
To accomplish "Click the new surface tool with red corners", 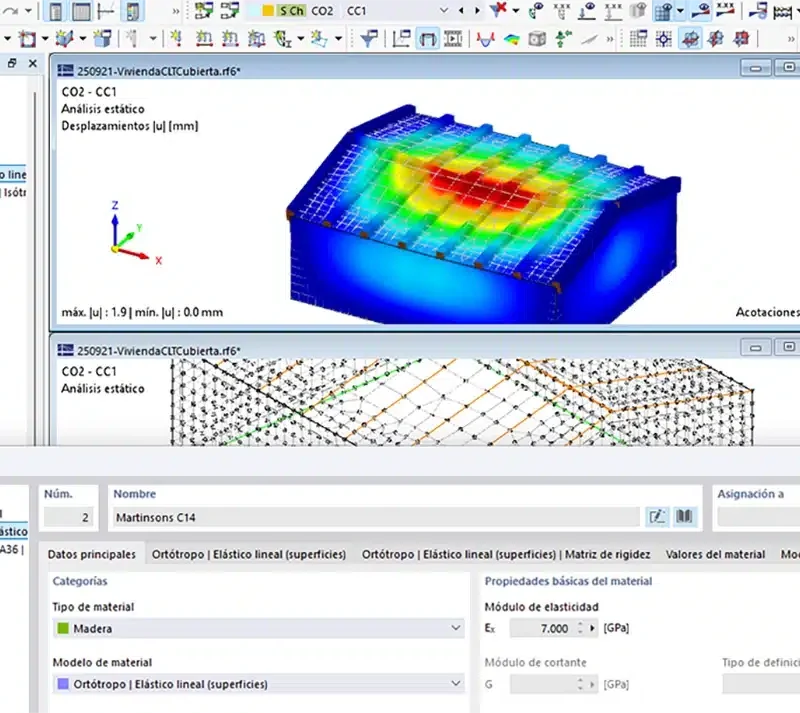I will pyautogui.click(x=27, y=39).
